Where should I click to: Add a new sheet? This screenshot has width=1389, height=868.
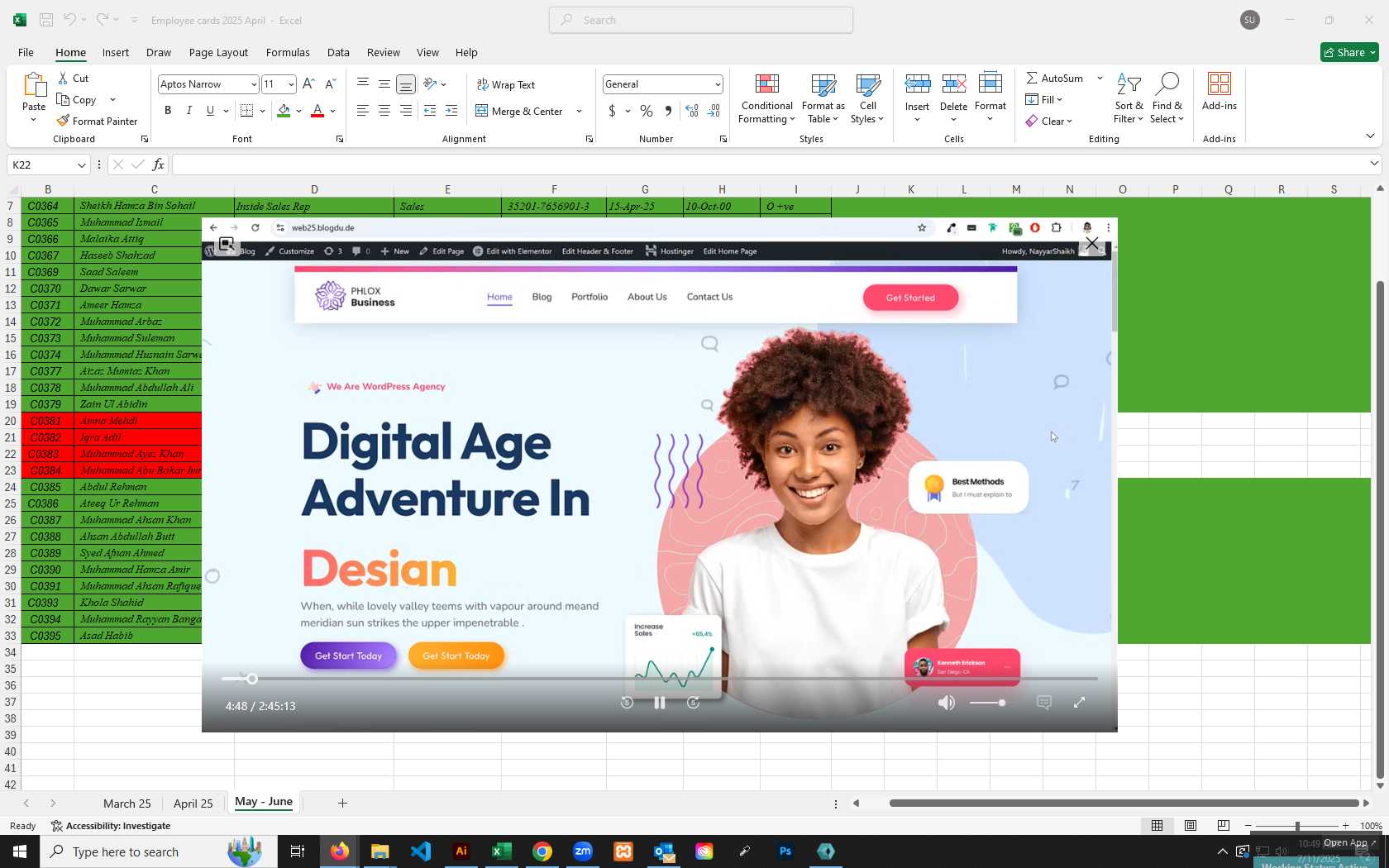[x=342, y=803]
